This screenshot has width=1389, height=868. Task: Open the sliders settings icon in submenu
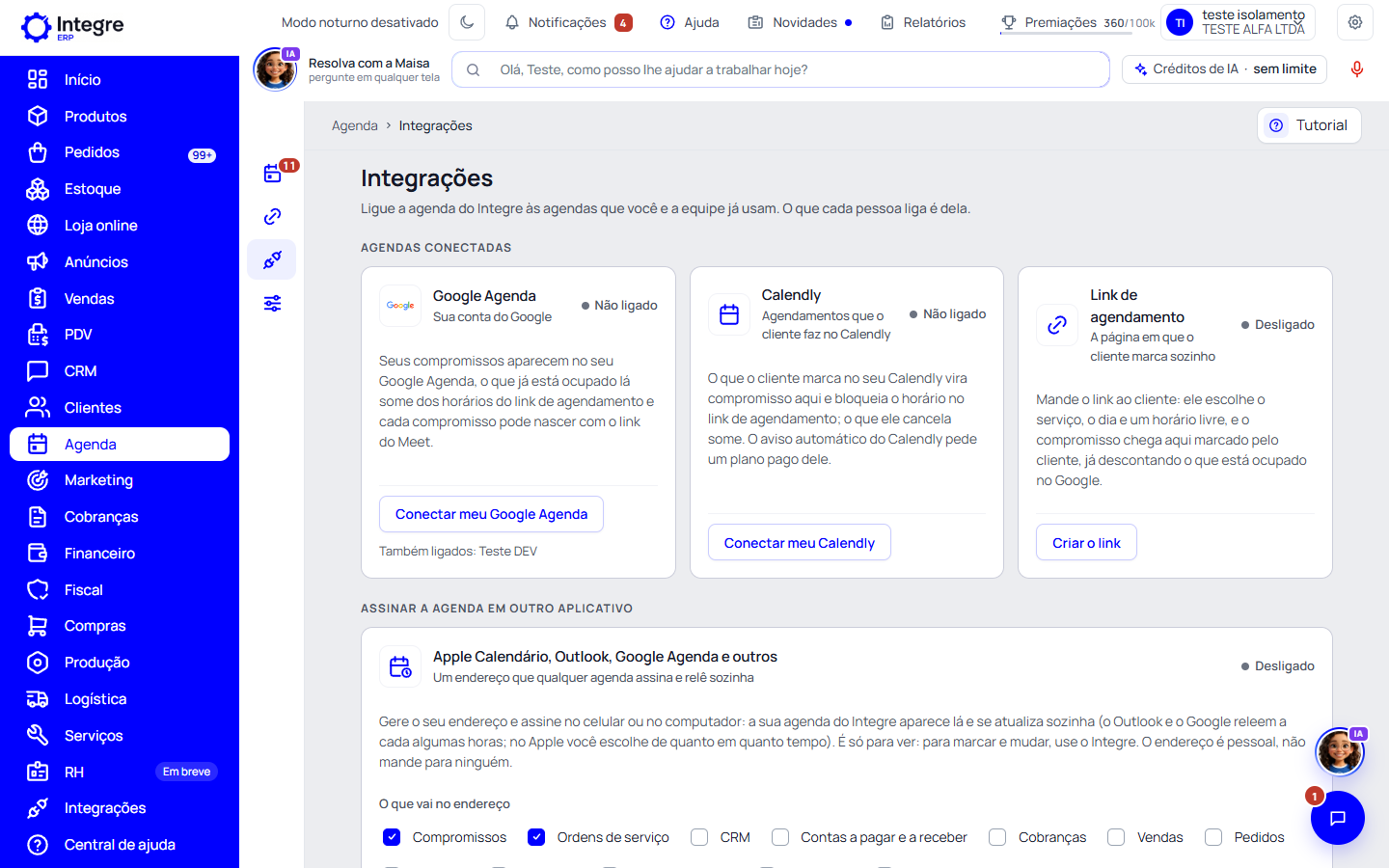point(273,304)
